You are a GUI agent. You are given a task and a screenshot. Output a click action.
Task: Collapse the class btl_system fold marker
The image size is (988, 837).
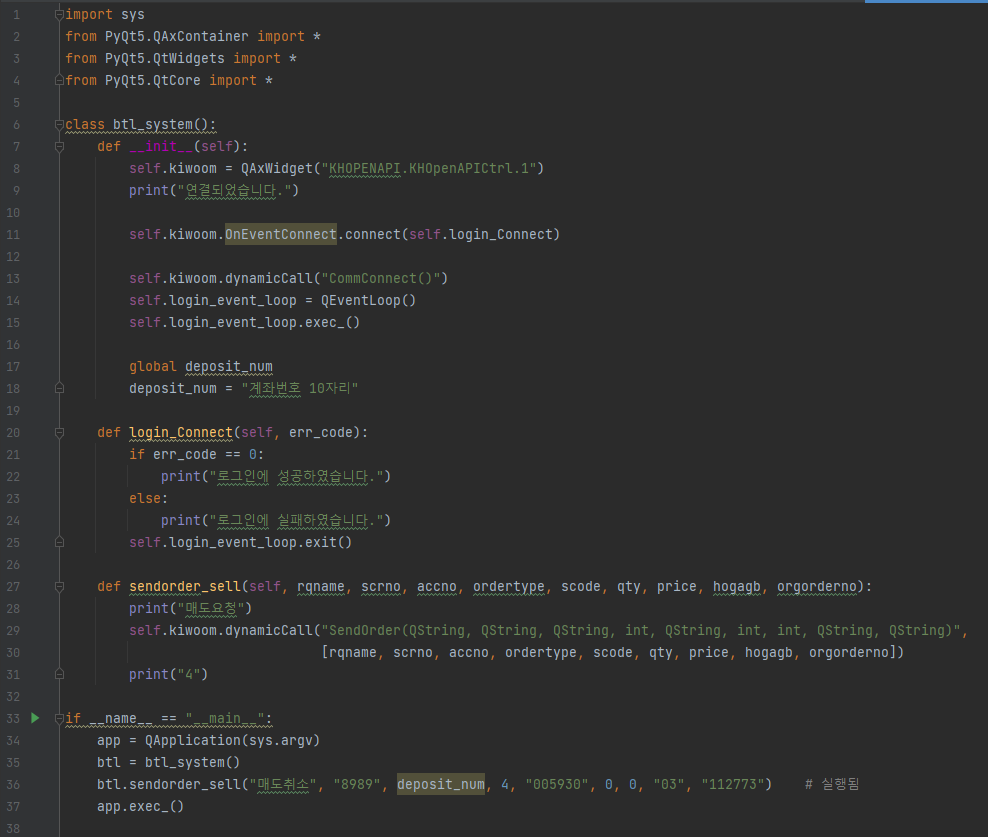[x=59, y=124]
